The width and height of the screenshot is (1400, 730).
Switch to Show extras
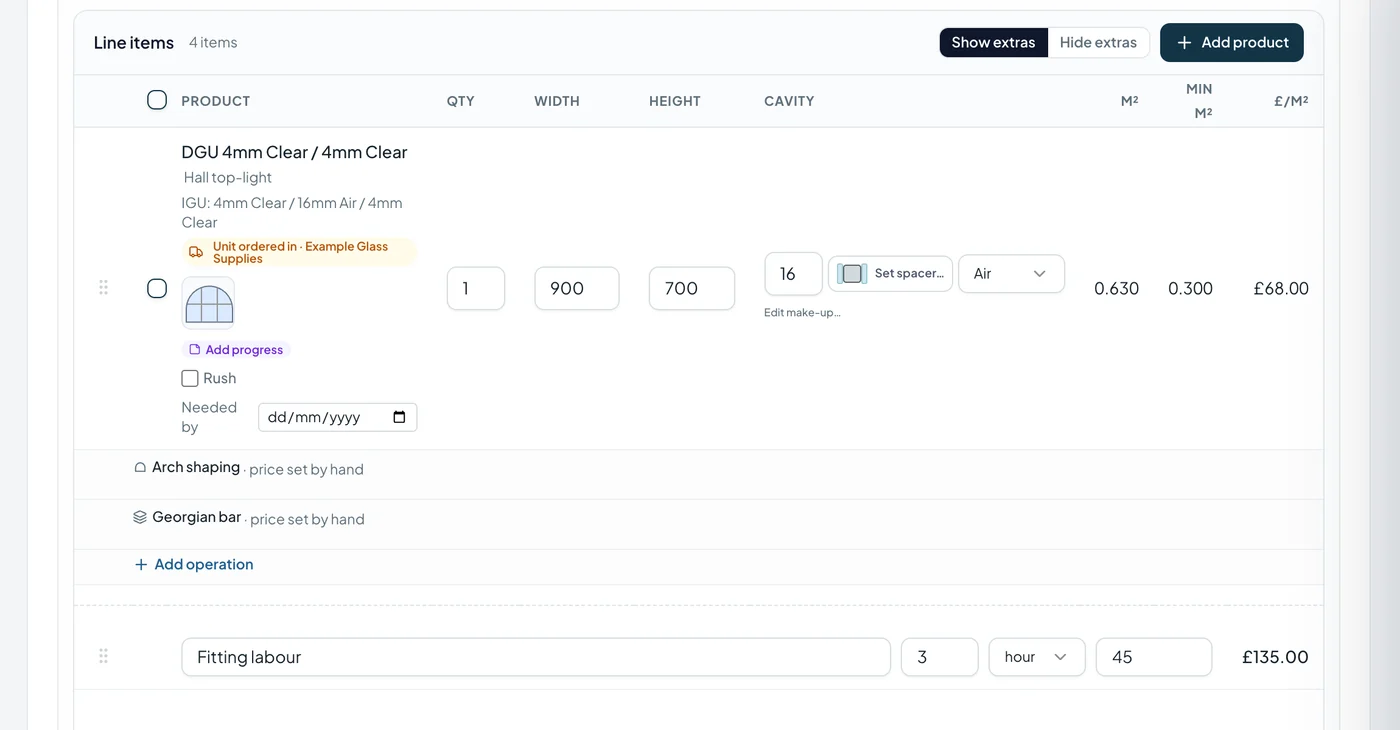point(993,43)
